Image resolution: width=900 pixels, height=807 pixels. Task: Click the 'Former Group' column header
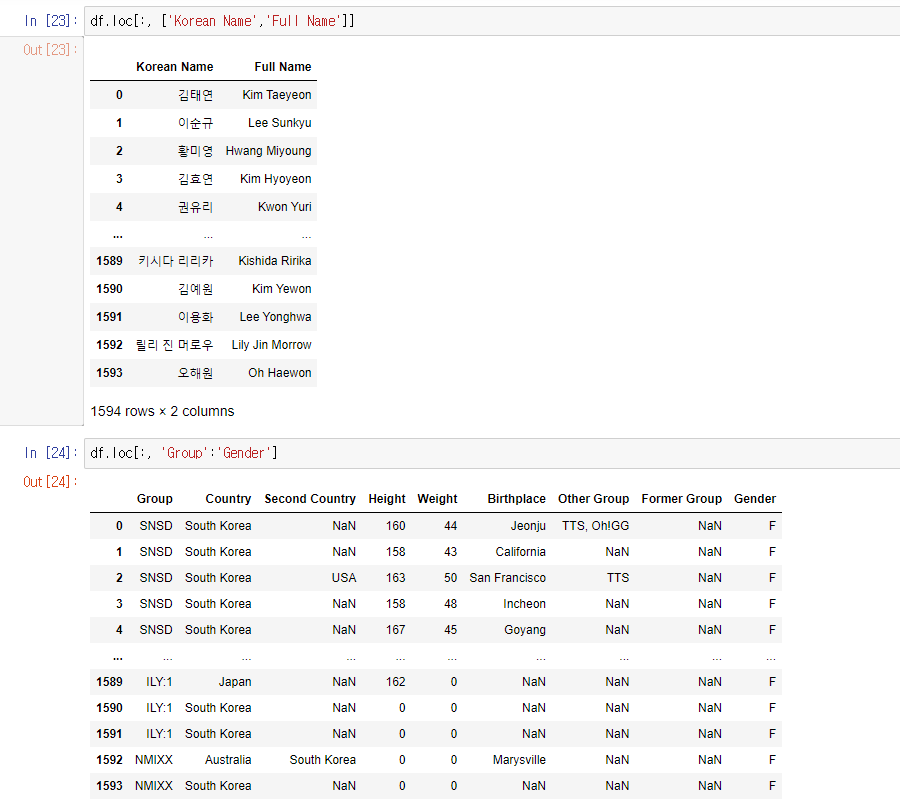681,499
